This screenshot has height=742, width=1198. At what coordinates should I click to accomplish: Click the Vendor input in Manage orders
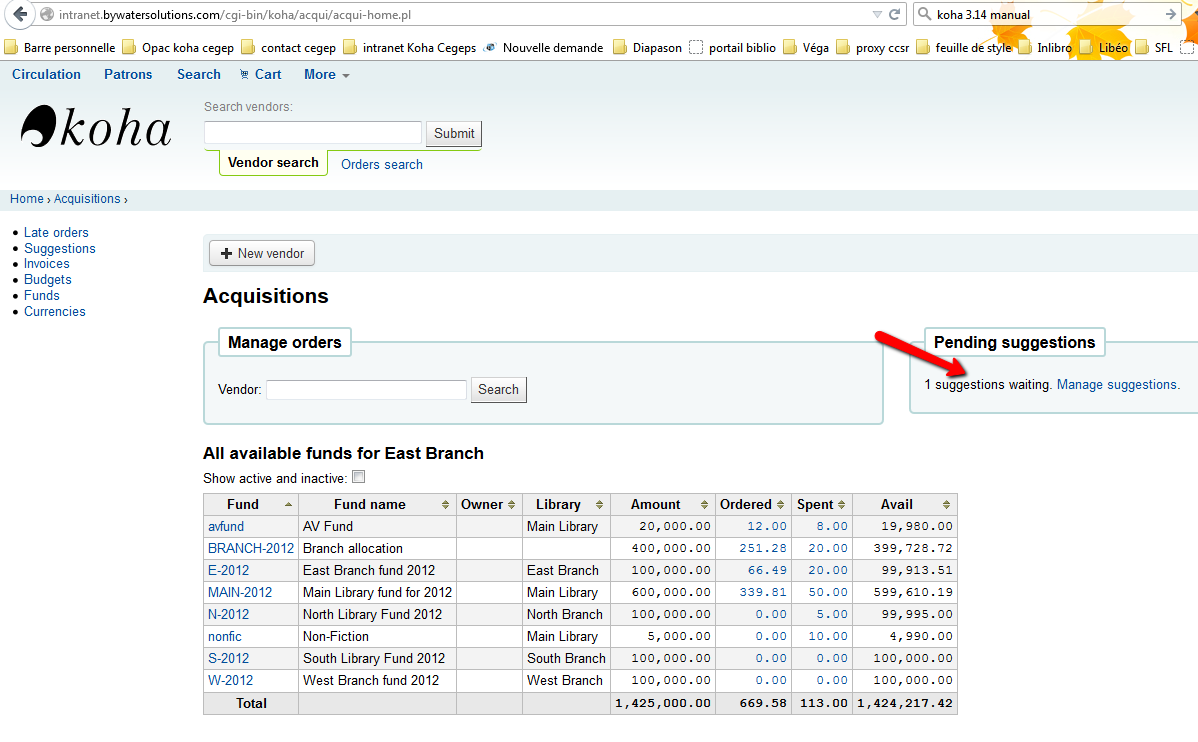[366, 390]
